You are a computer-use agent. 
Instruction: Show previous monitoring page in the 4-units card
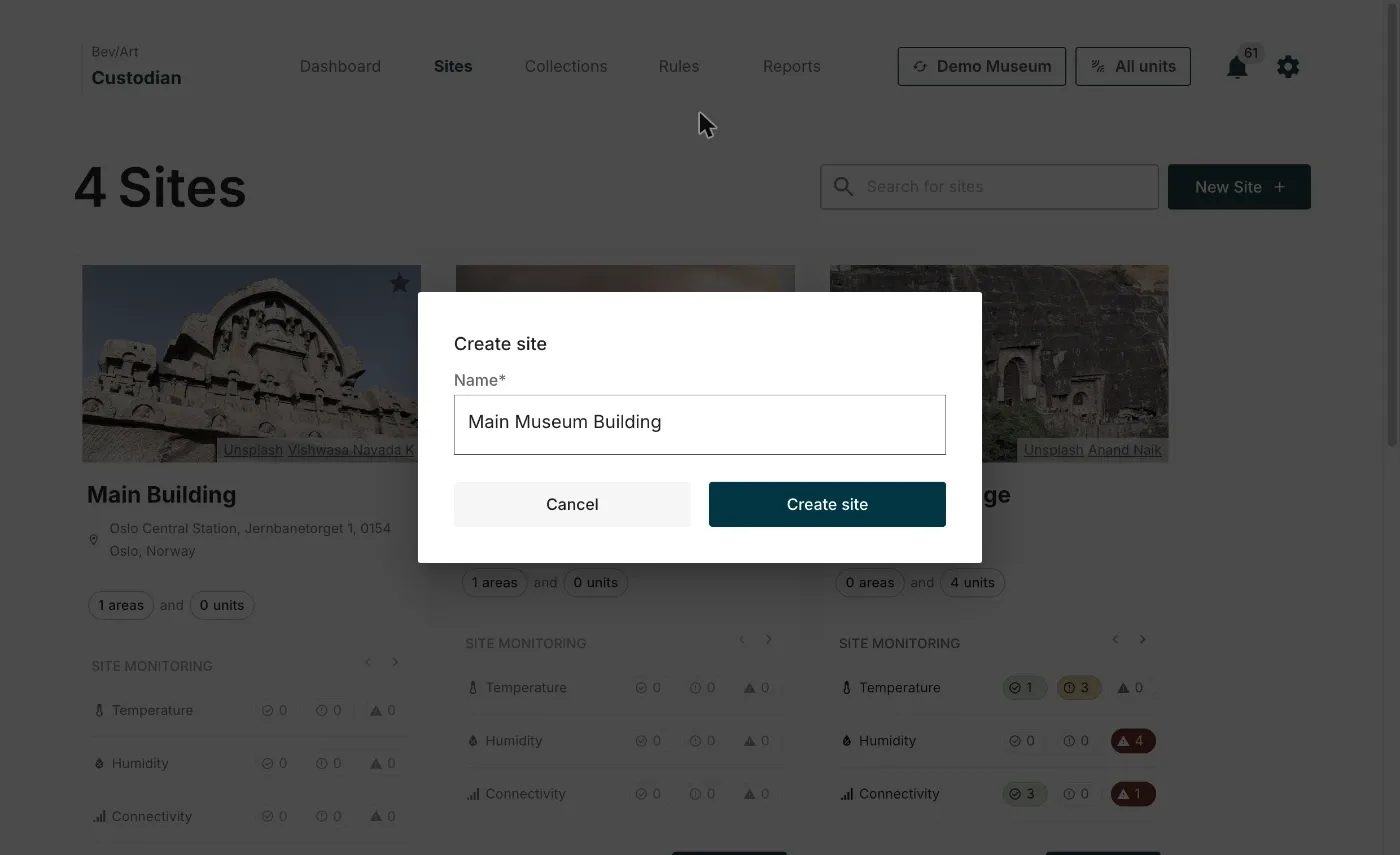(1115, 640)
